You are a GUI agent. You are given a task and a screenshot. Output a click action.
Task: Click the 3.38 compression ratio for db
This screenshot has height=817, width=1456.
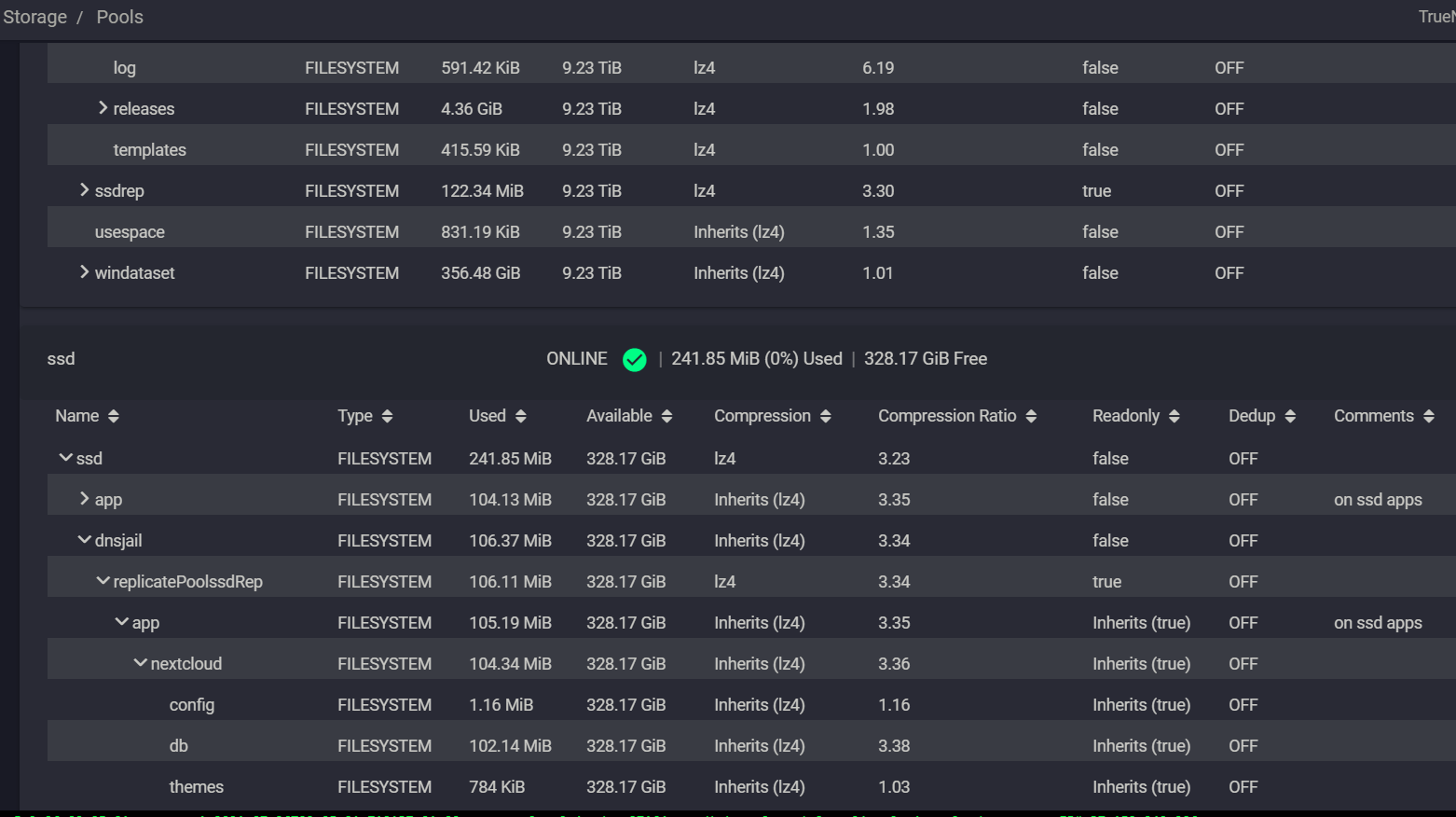(894, 746)
